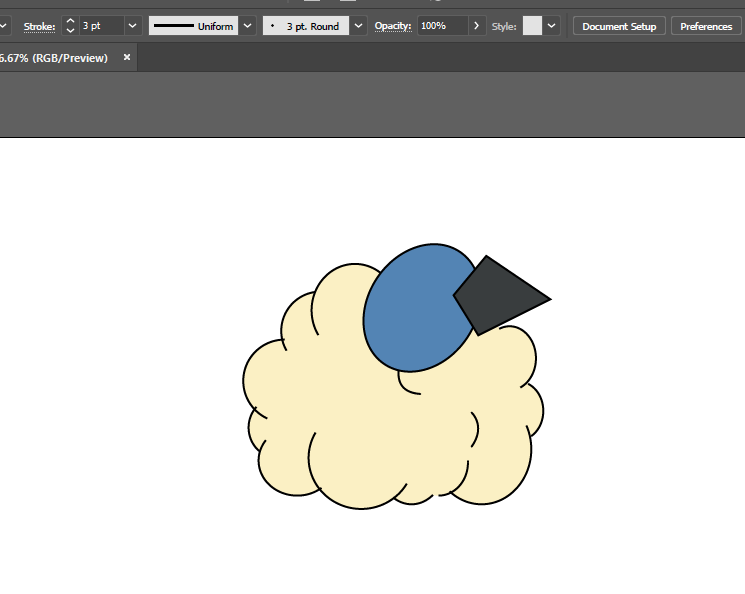745x594 pixels.
Task: Close the document tab
Action: tap(127, 57)
